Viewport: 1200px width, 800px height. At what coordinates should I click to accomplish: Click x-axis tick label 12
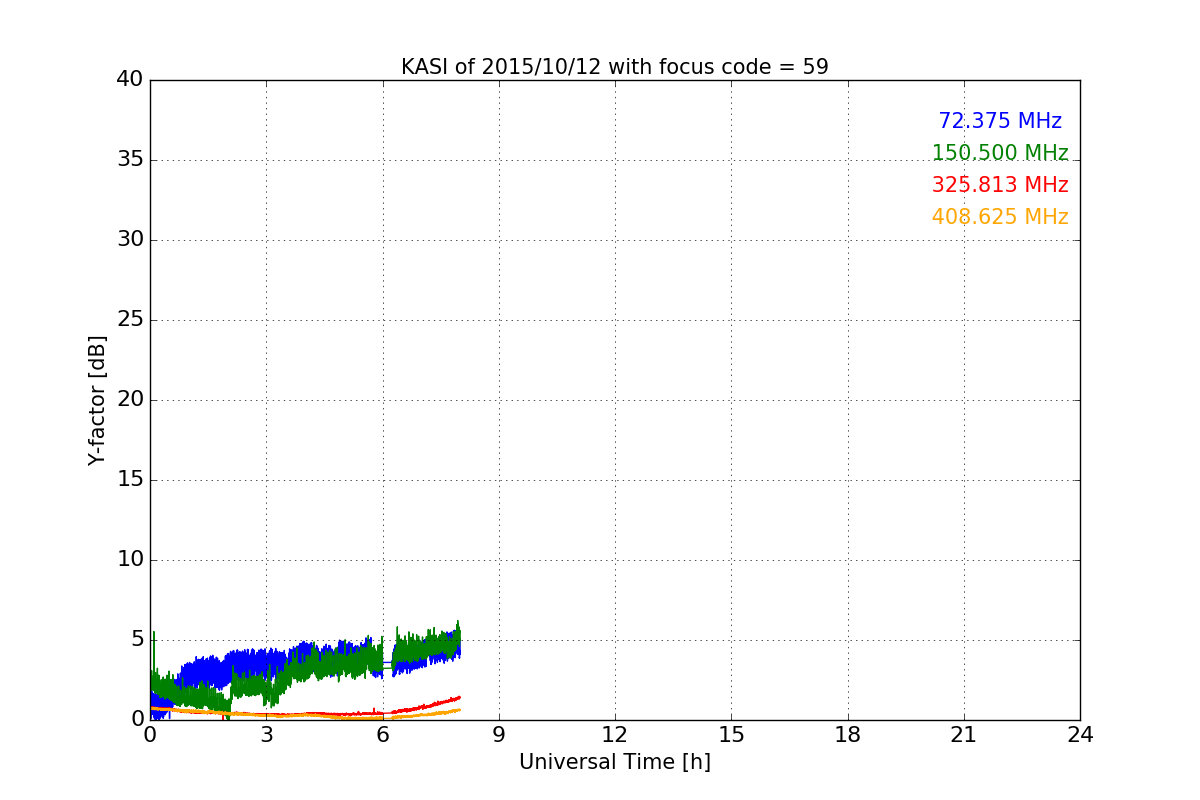pyautogui.click(x=615, y=735)
